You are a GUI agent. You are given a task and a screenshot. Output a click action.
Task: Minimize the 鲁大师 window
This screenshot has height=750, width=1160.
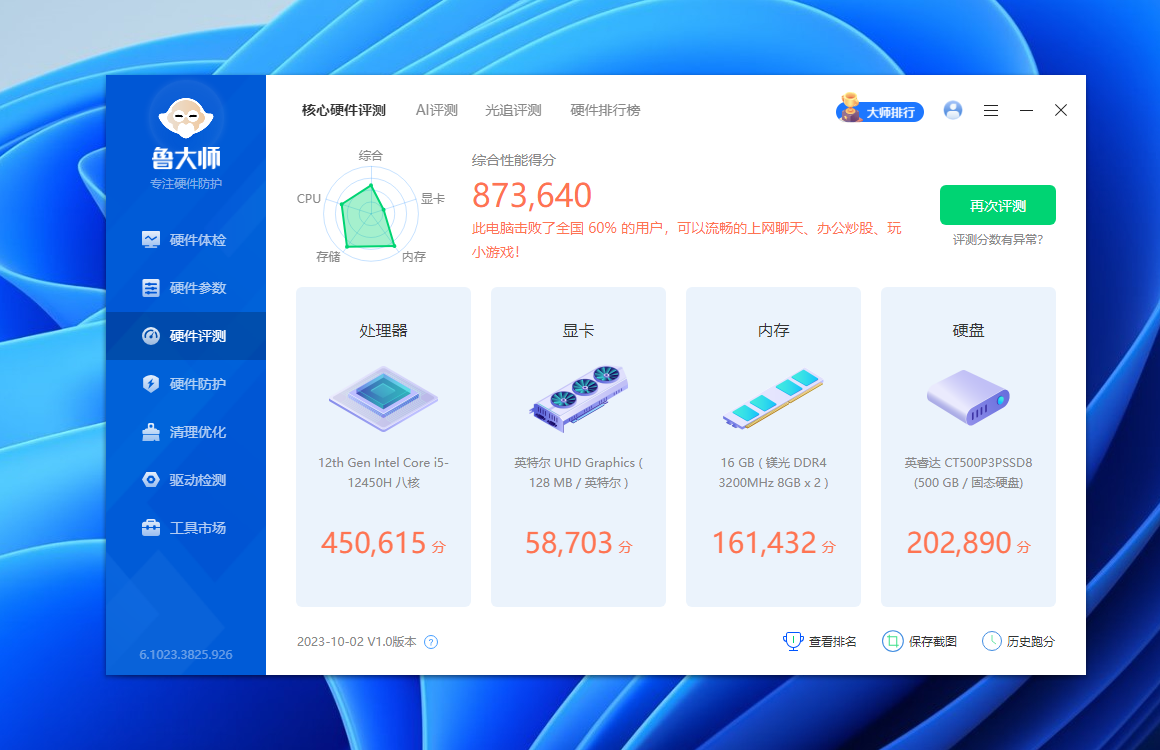[1026, 110]
